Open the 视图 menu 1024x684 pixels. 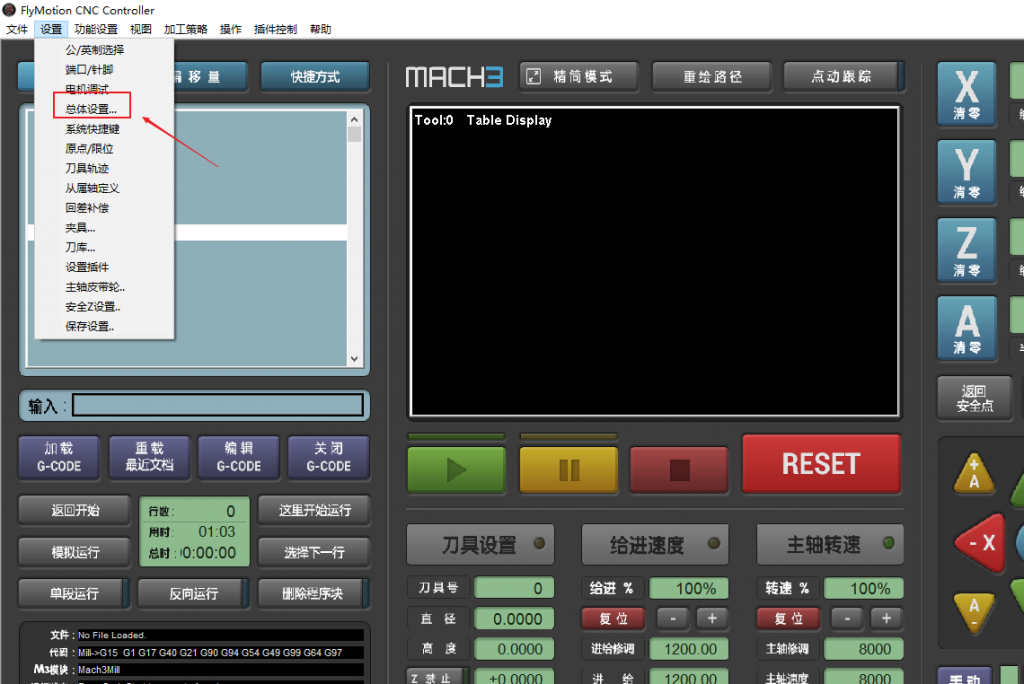(x=140, y=29)
